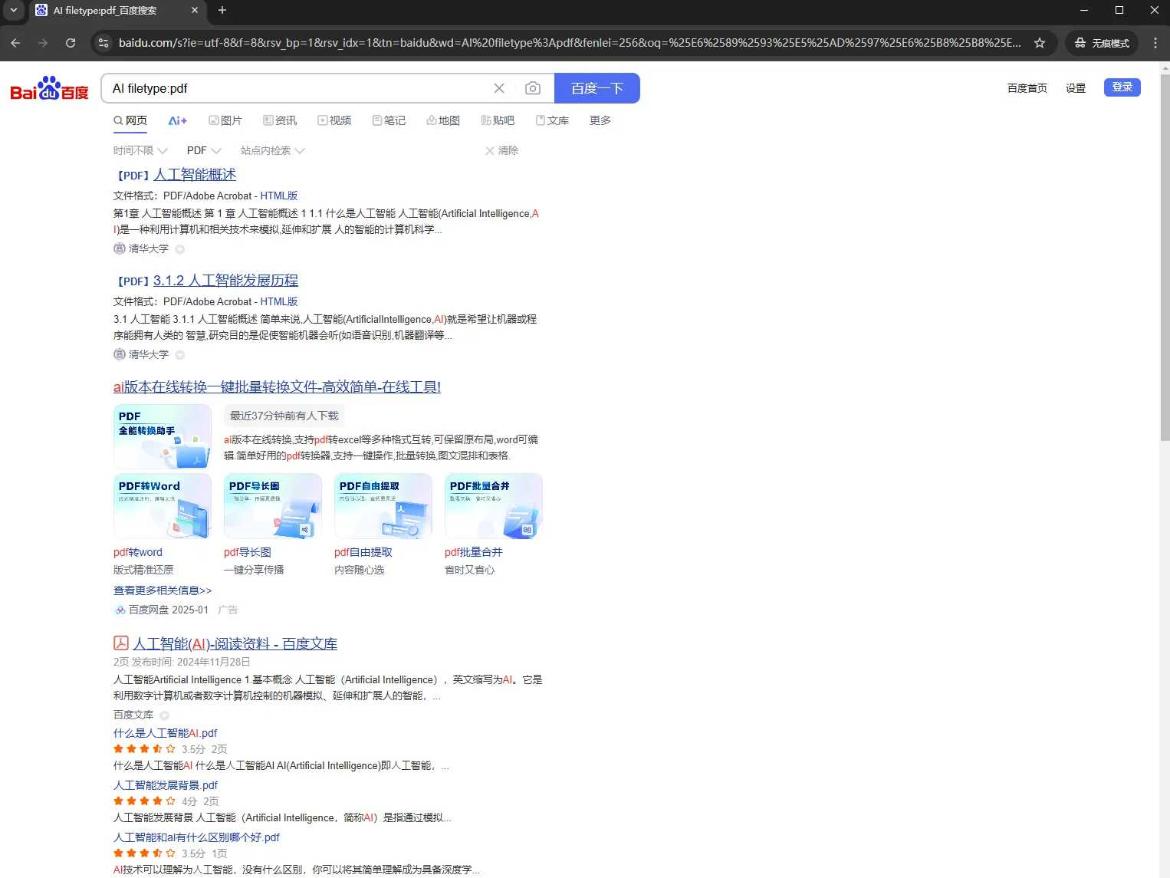1170x878 pixels.
Task: Switch to the AI+ tab
Action: (x=177, y=120)
